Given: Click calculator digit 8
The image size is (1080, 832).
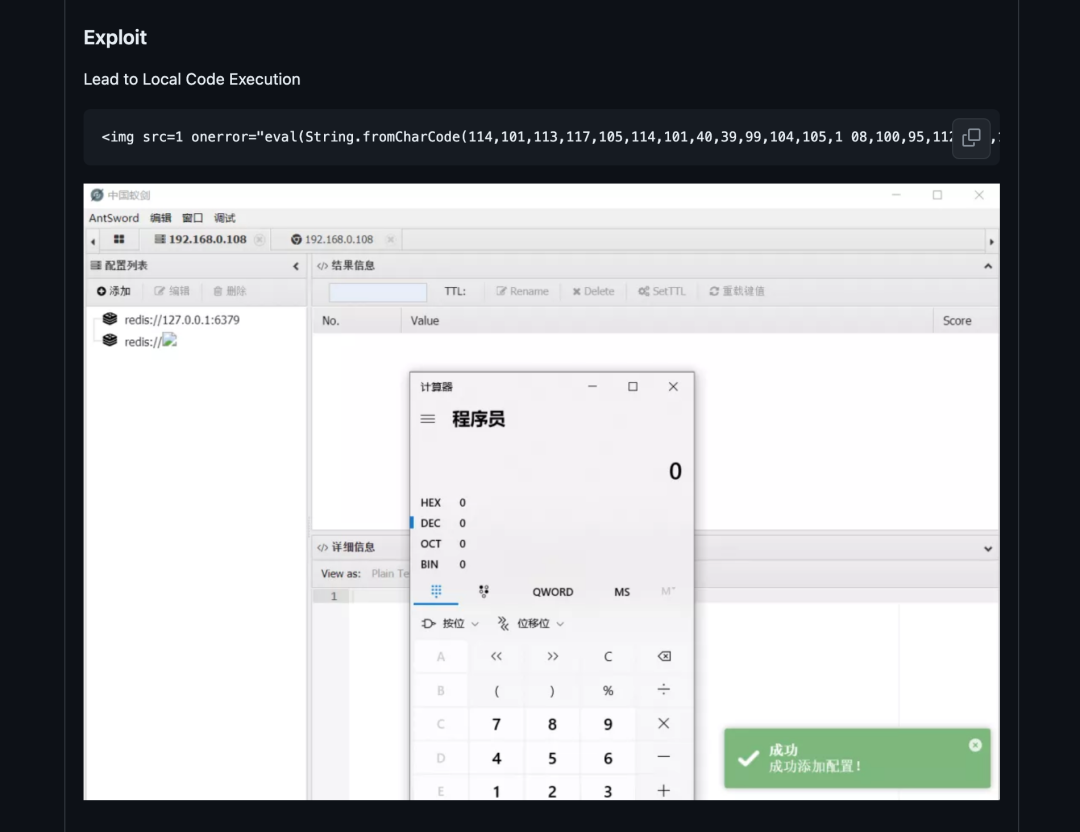Looking at the screenshot, I should 552,725.
